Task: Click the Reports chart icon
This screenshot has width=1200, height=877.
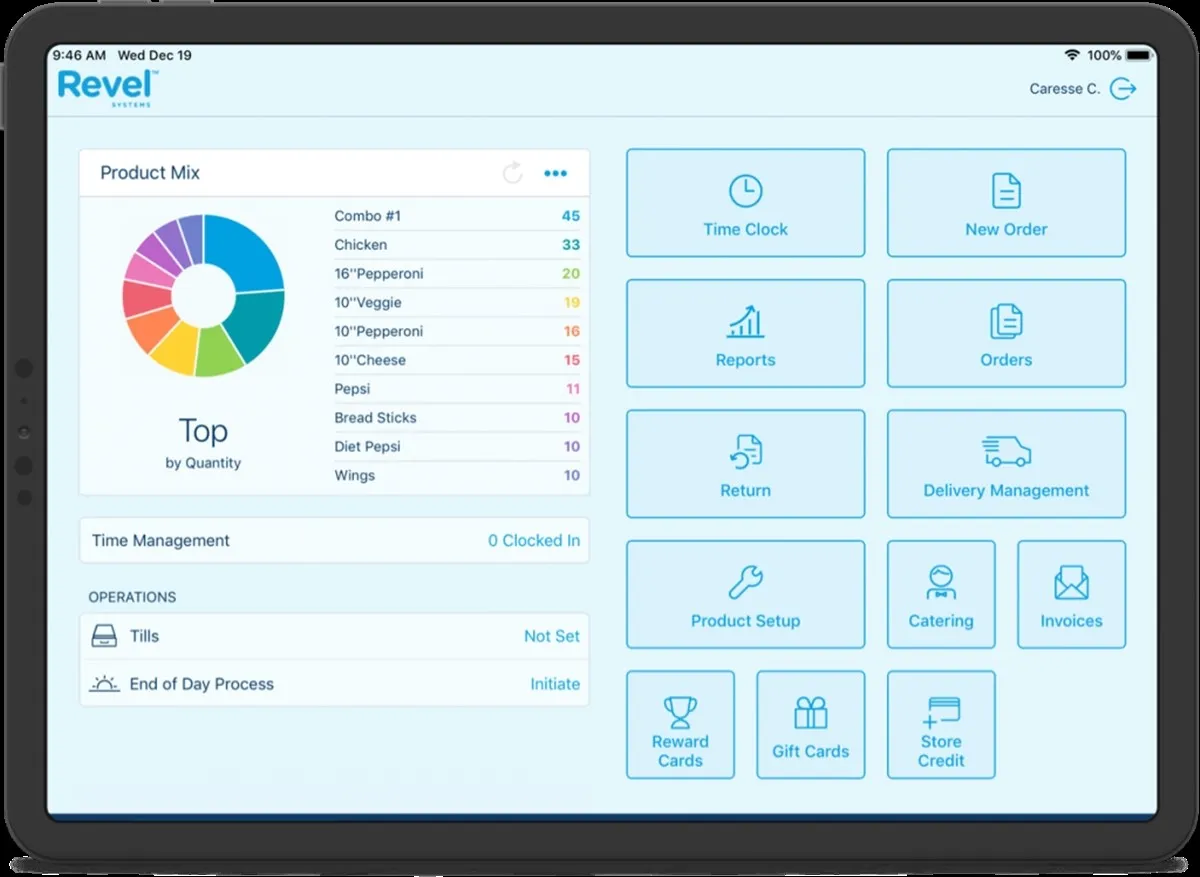Action: tap(745, 320)
